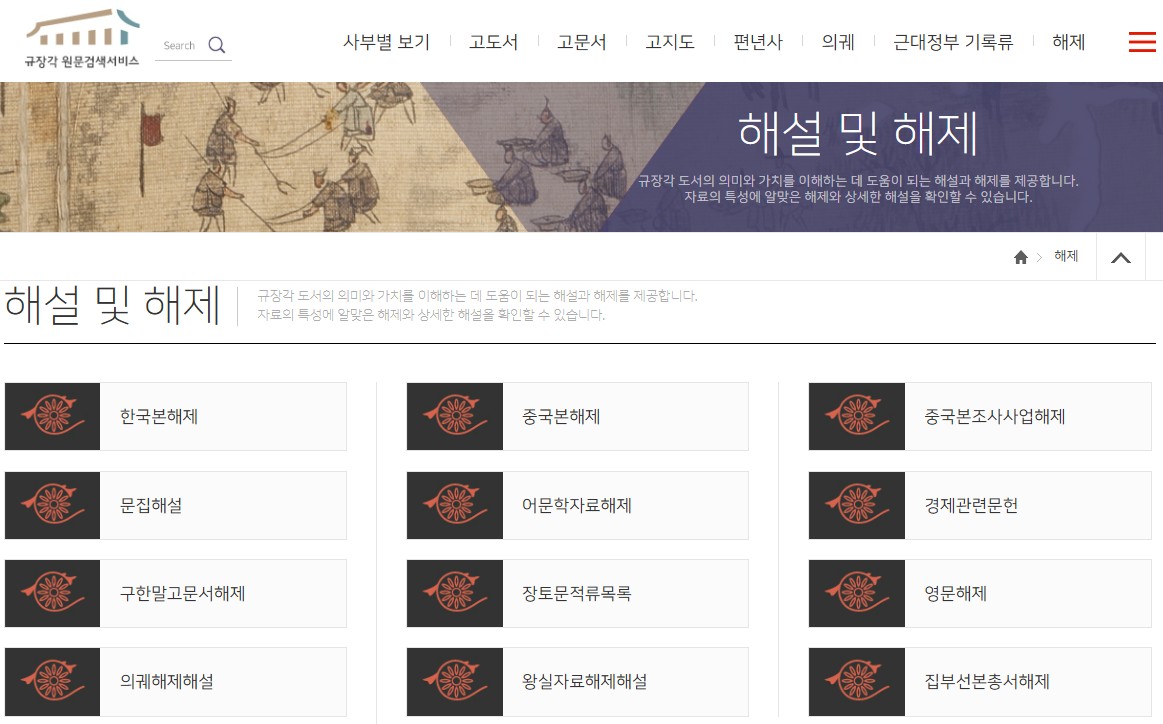The width and height of the screenshot is (1163, 724).
Task: Click the emblem icon beside 한국본해제
Action: click(x=53, y=416)
